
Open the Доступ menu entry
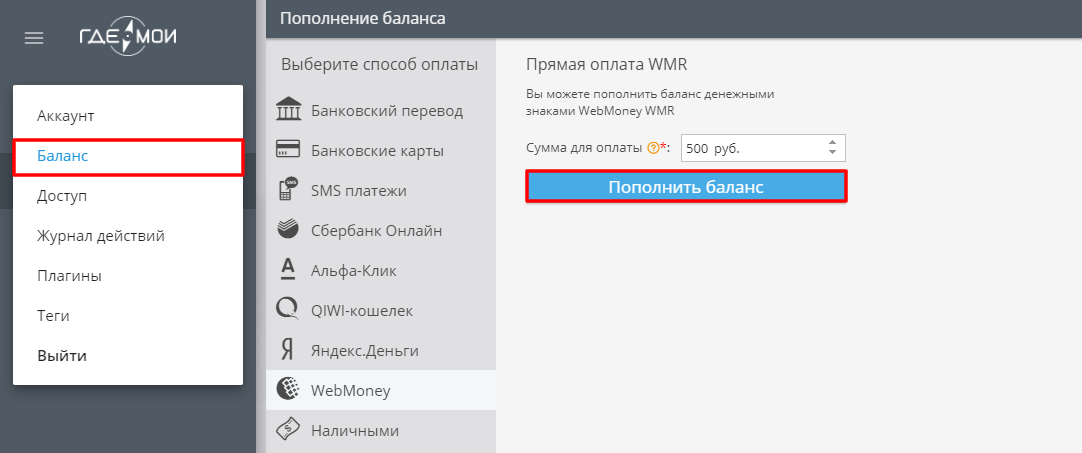point(128,196)
